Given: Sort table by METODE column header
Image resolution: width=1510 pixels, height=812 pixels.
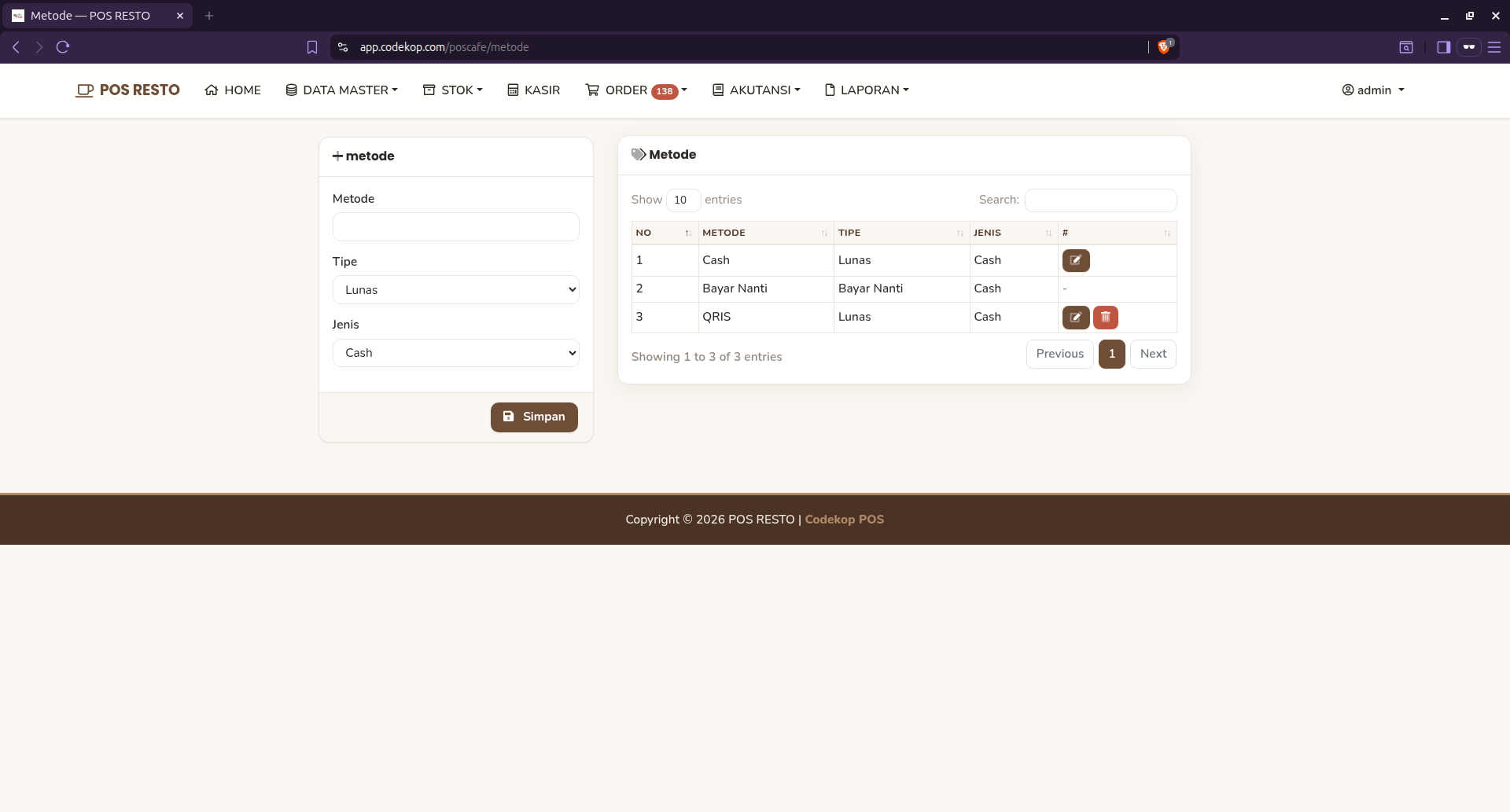Looking at the screenshot, I should [x=765, y=233].
